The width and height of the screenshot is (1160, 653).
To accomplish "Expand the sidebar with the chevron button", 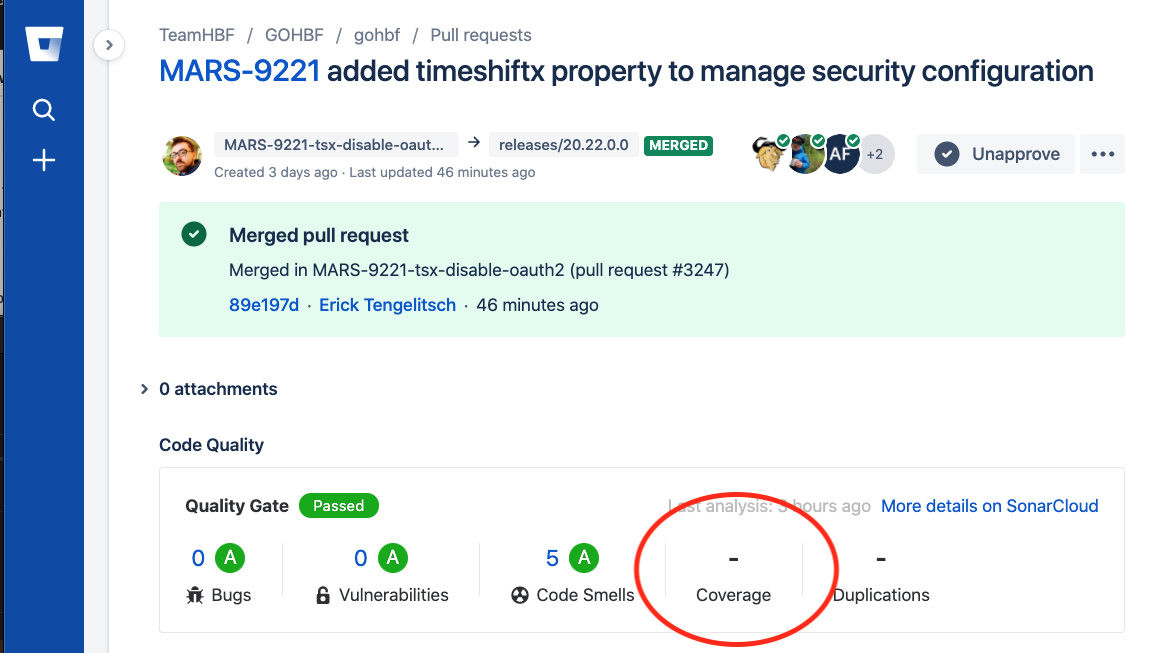I will coord(108,45).
